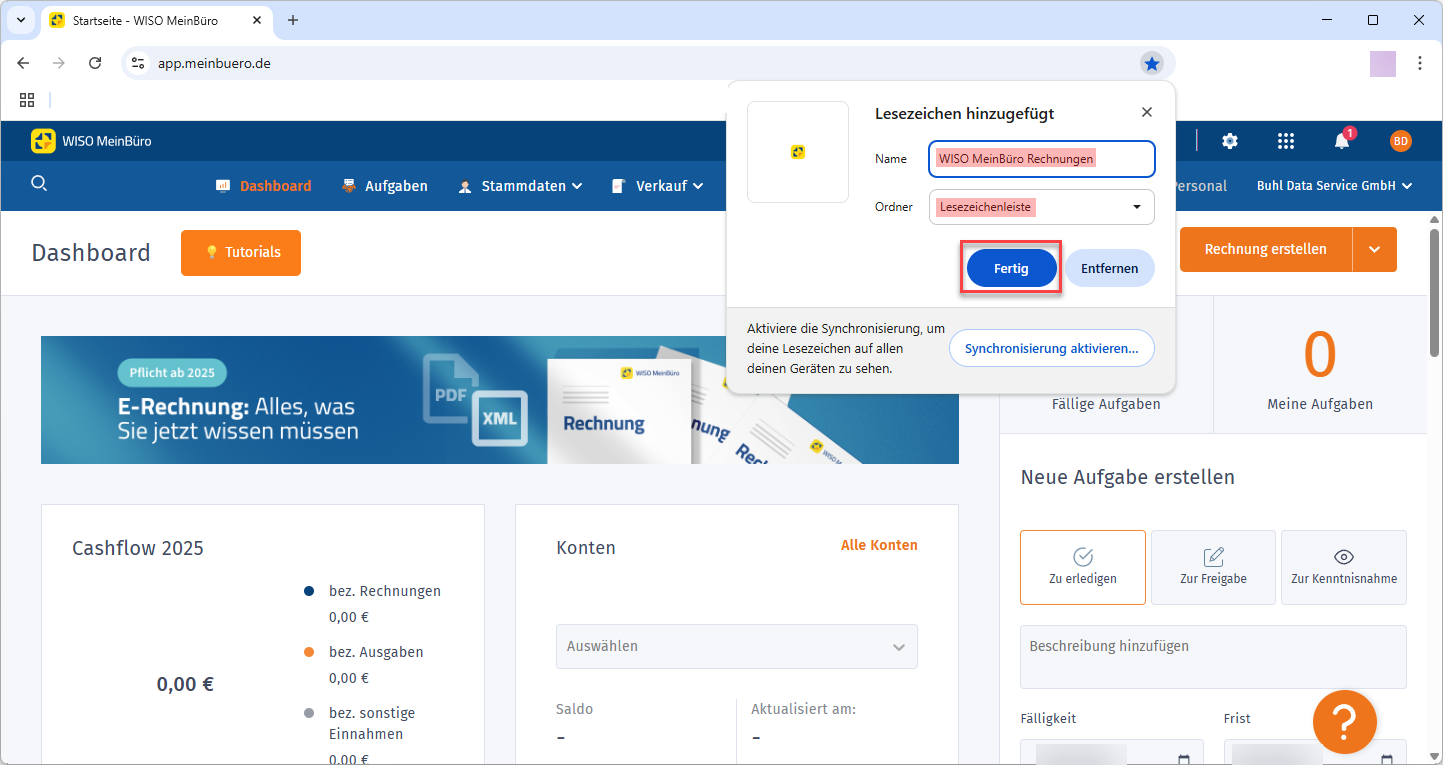The height and width of the screenshot is (765, 1443).
Task: Open the tab search dropdown arrow
Action: pyautogui.click(x=20, y=20)
